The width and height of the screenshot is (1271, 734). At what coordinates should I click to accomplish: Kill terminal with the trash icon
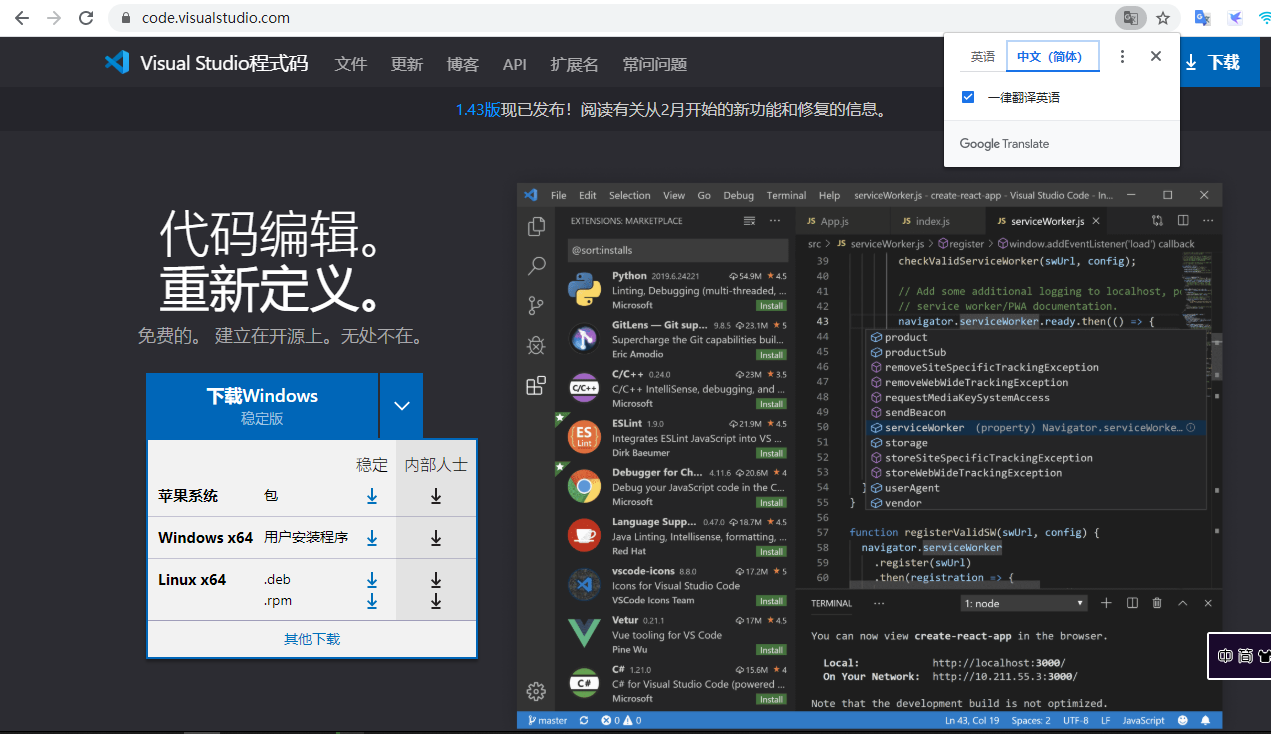pyautogui.click(x=1157, y=603)
